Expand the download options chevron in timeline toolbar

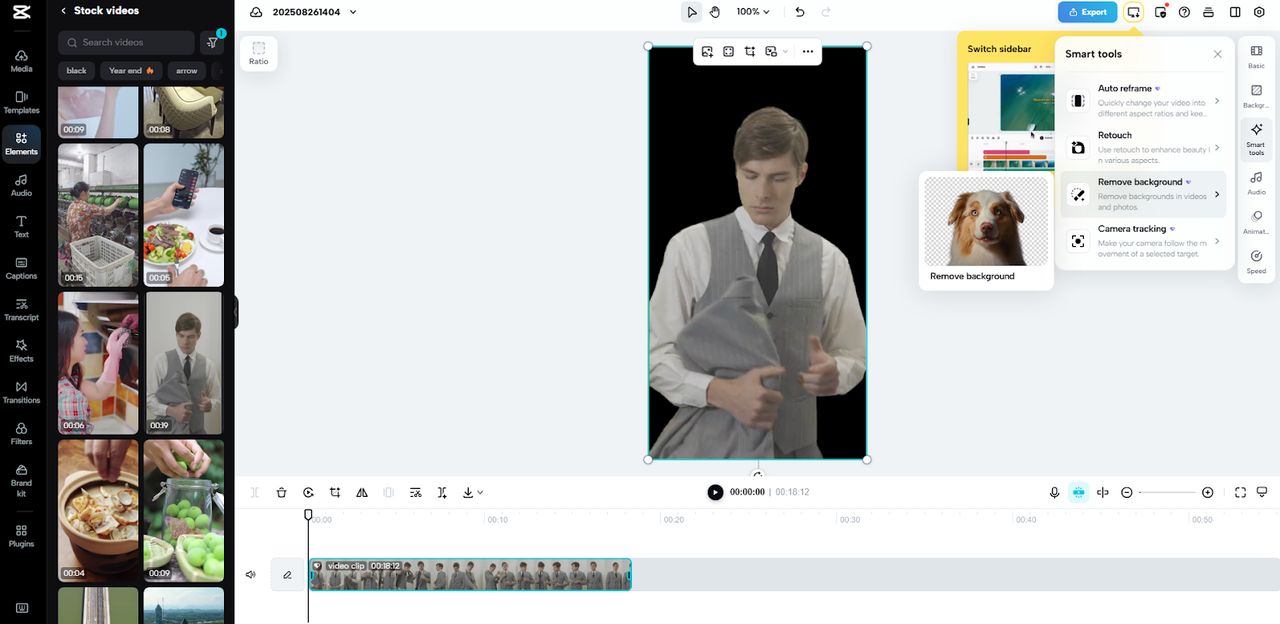(x=479, y=492)
